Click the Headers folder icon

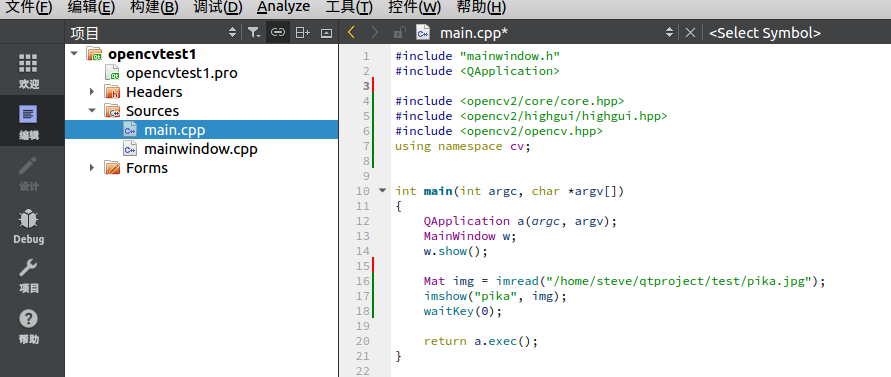(112, 92)
